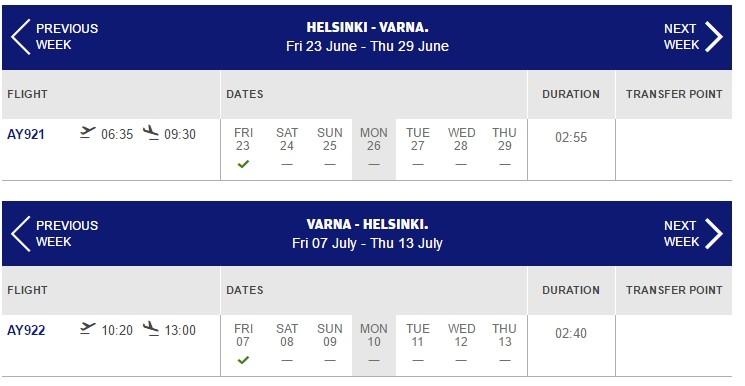This screenshot has height=386, width=745.
Task: Choose the THU 13 date column
Action: pyautogui.click(x=505, y=344)
